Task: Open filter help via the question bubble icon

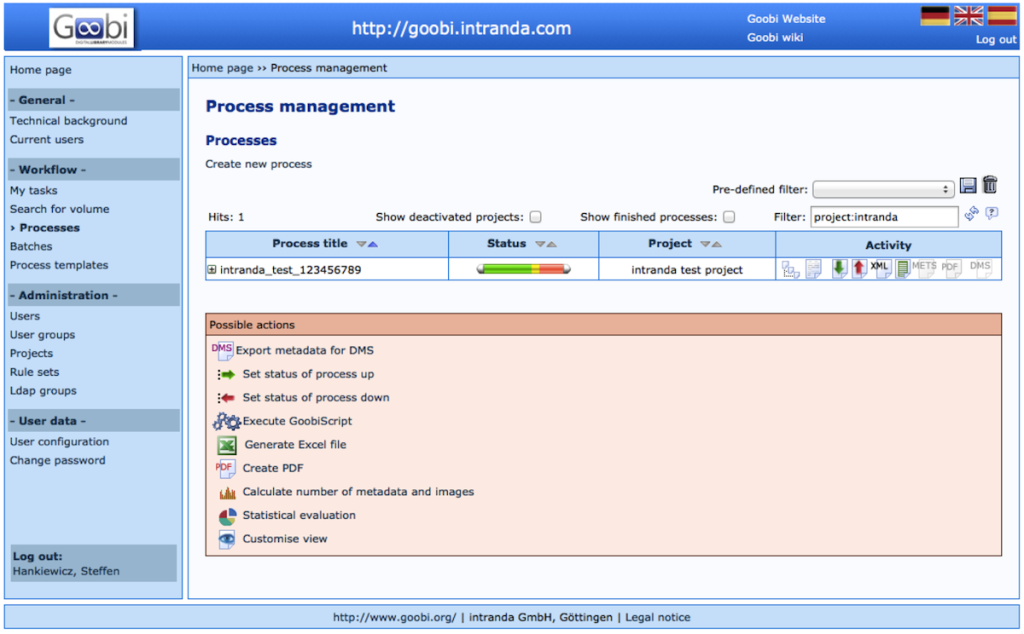Action: (x=991, y=214)
